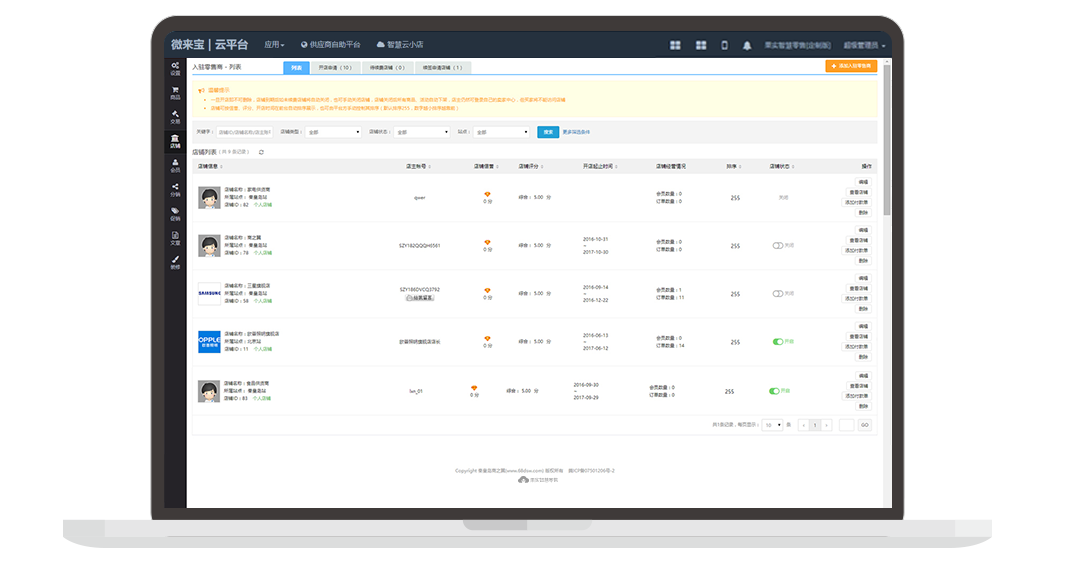This screenshot has height=576, width=1084.
Task: Click the notification bell in top bar
Action: (747, 45)
